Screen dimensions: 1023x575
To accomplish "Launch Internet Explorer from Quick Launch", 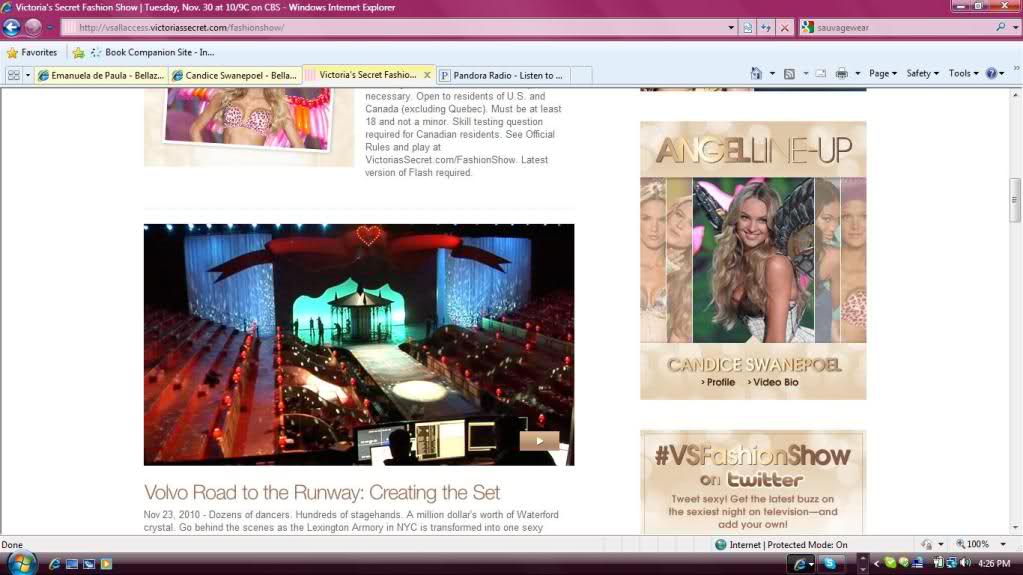I will point(55,564).
